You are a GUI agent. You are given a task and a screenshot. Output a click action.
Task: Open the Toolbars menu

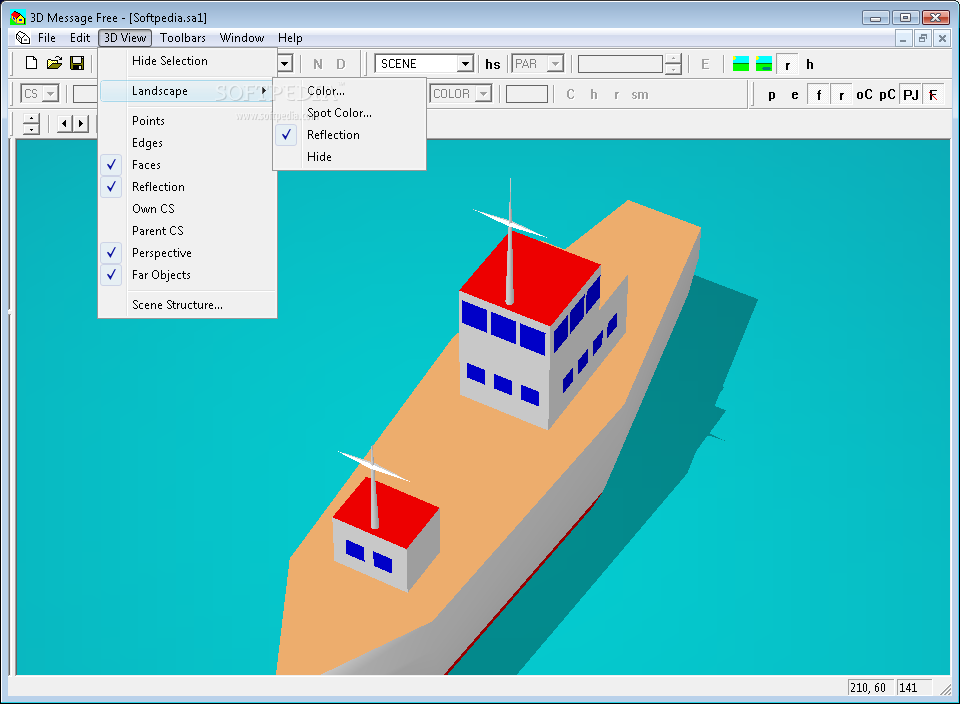182,38
